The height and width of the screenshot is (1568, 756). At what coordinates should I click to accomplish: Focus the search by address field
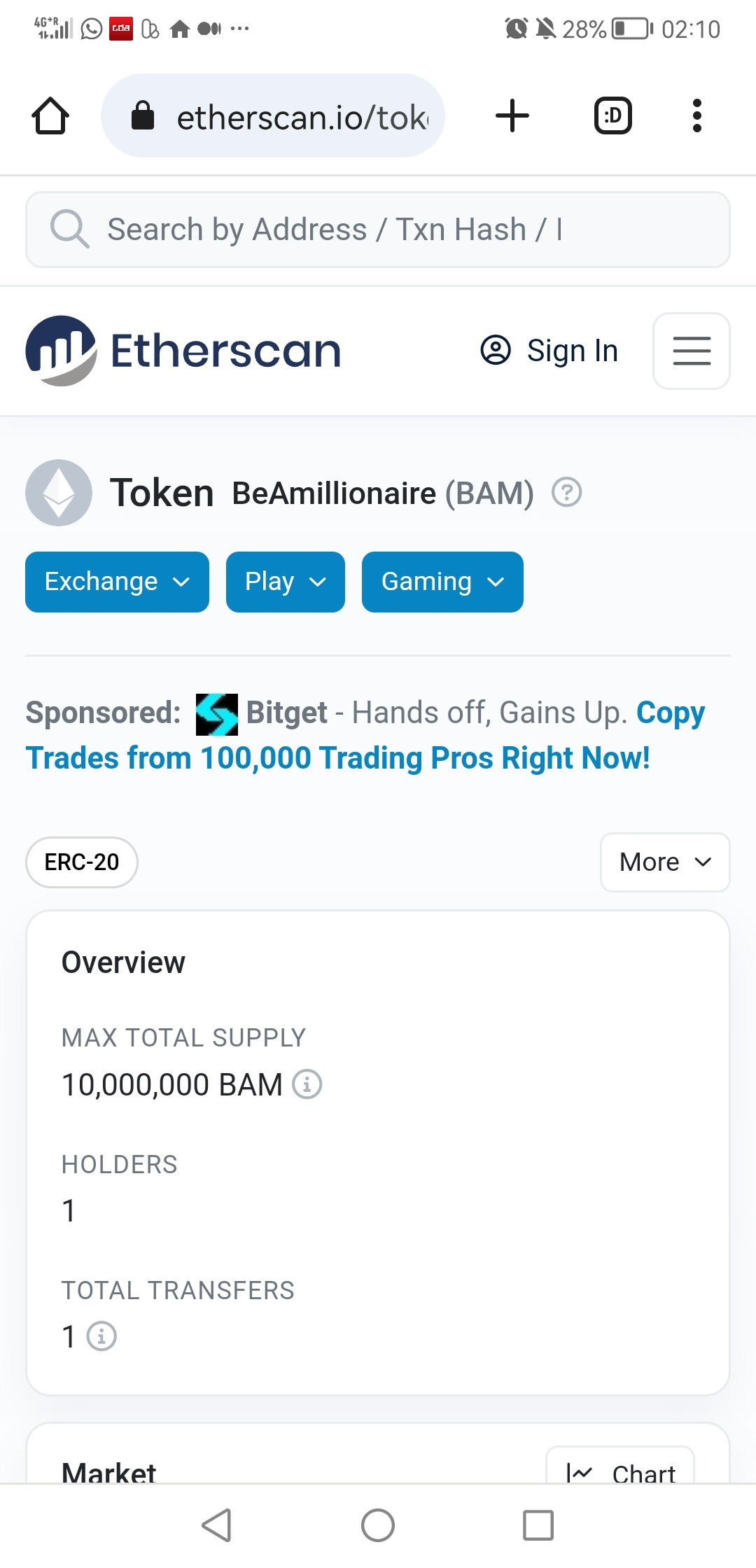point(378,230)
